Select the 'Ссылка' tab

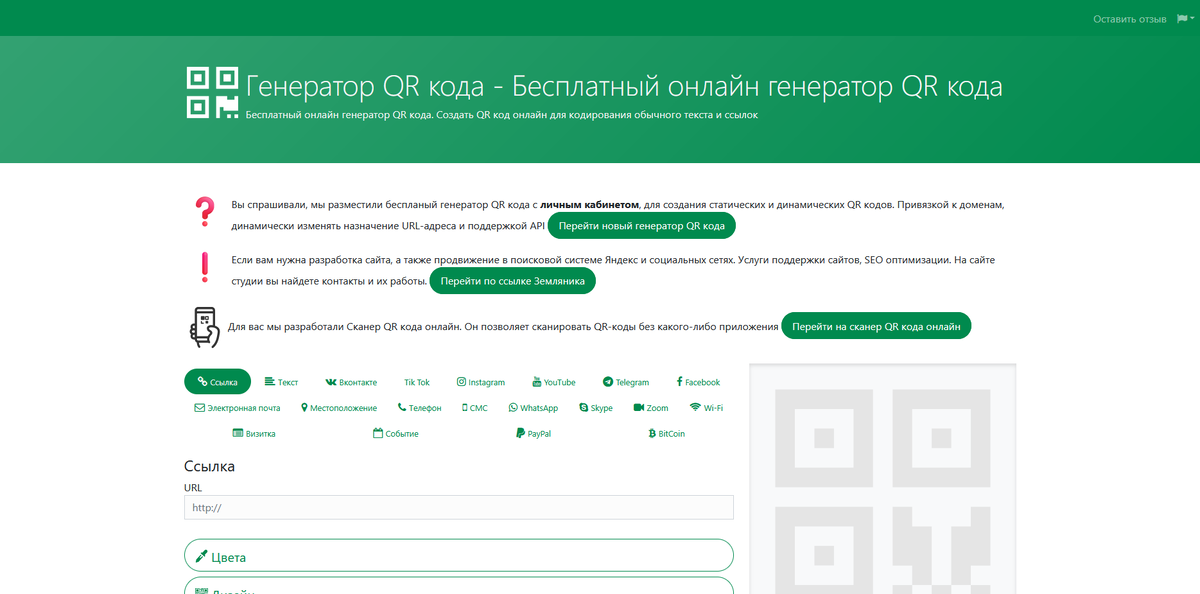(217, 382)
